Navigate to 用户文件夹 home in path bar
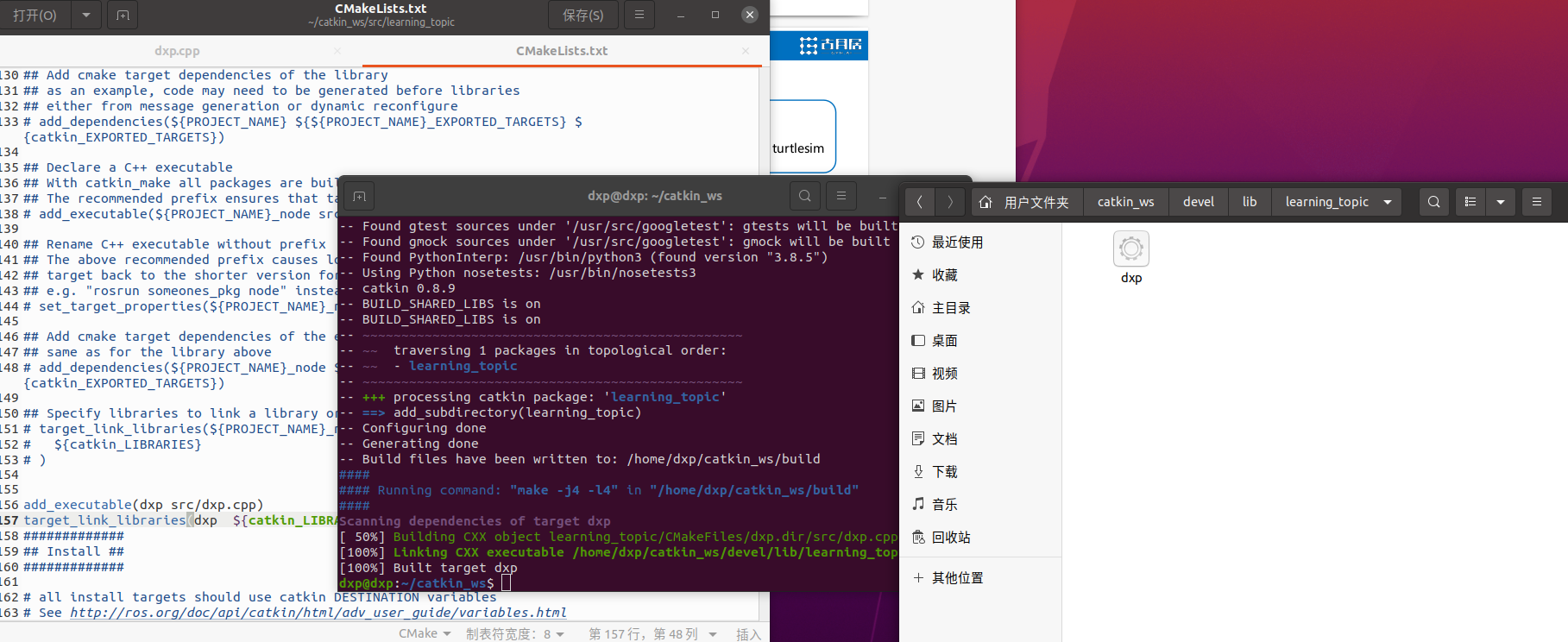This screenshot has width=1568, height=642. (x=1027, y=202)
